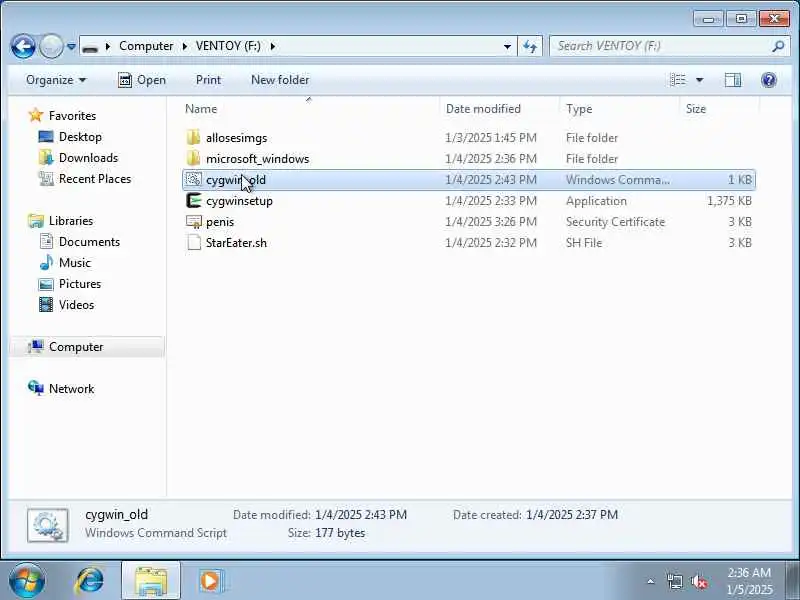Click the SH File type cell
Viewport: 800px width, 600px height.
(584, 243)
